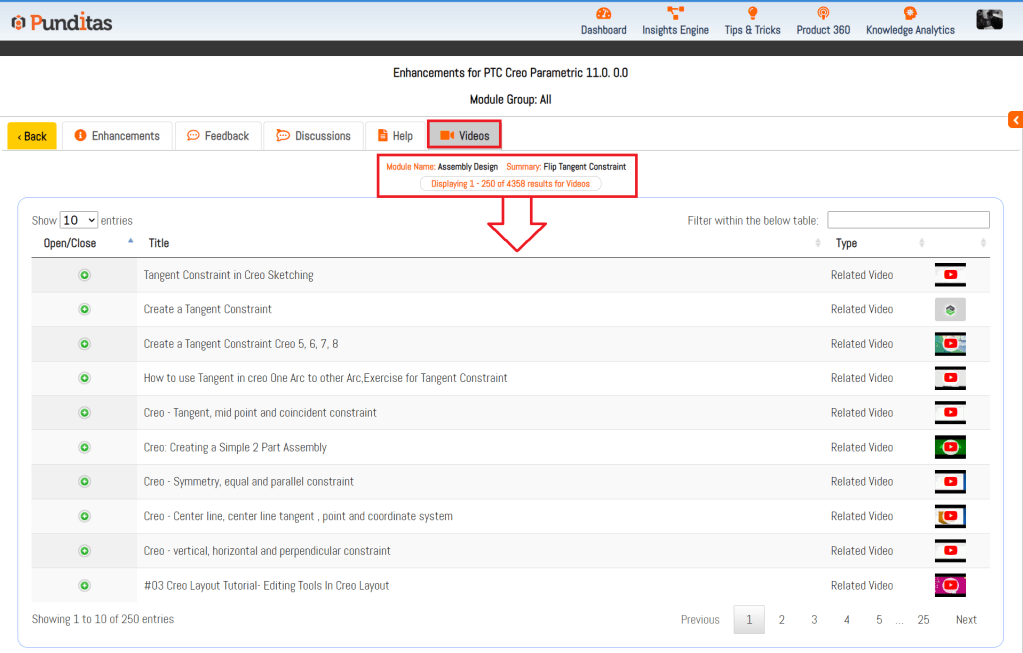
Task: Go back using the Back button
Action: 32,136
